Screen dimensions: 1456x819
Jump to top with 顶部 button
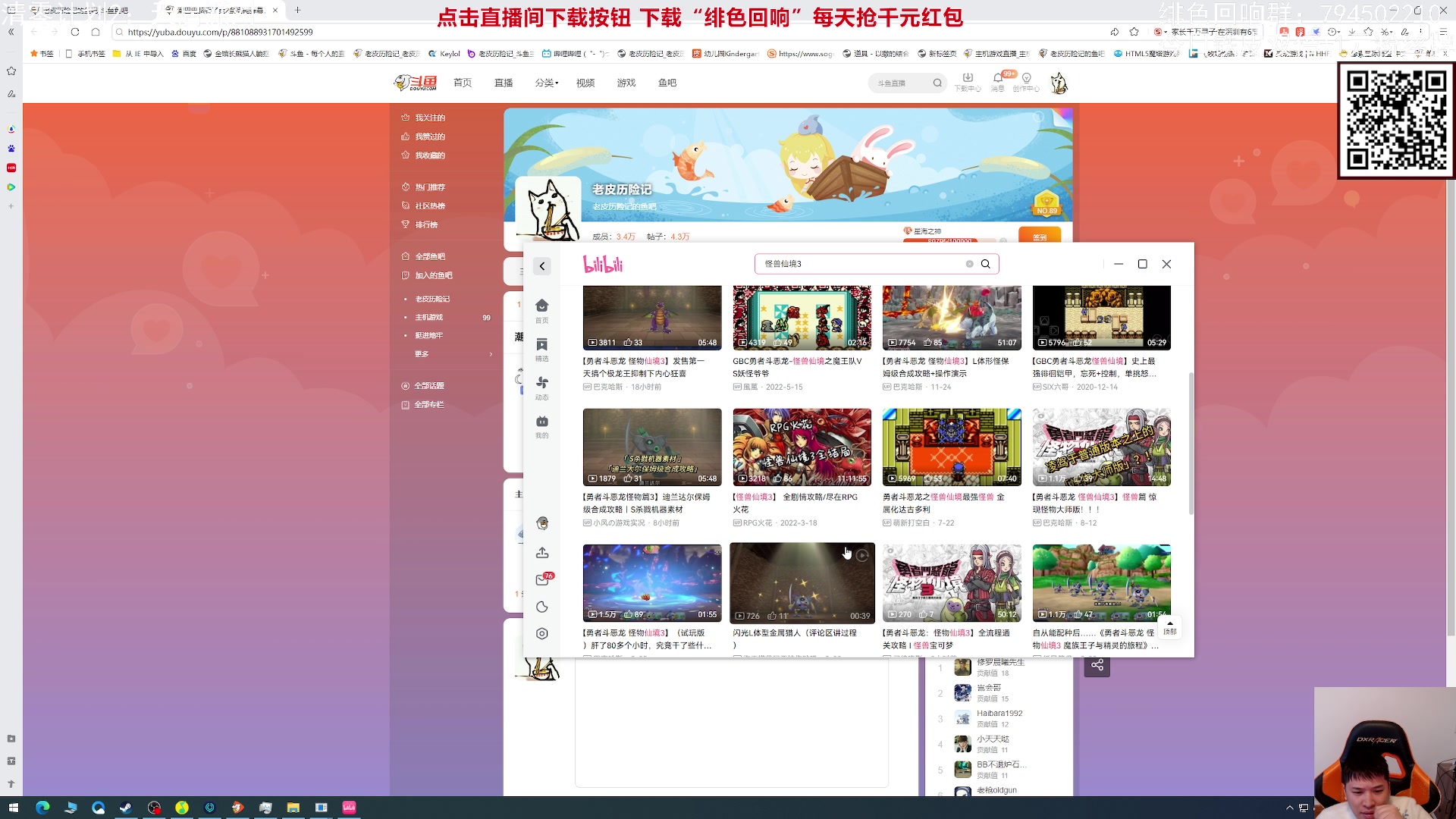pos(1170,627)
